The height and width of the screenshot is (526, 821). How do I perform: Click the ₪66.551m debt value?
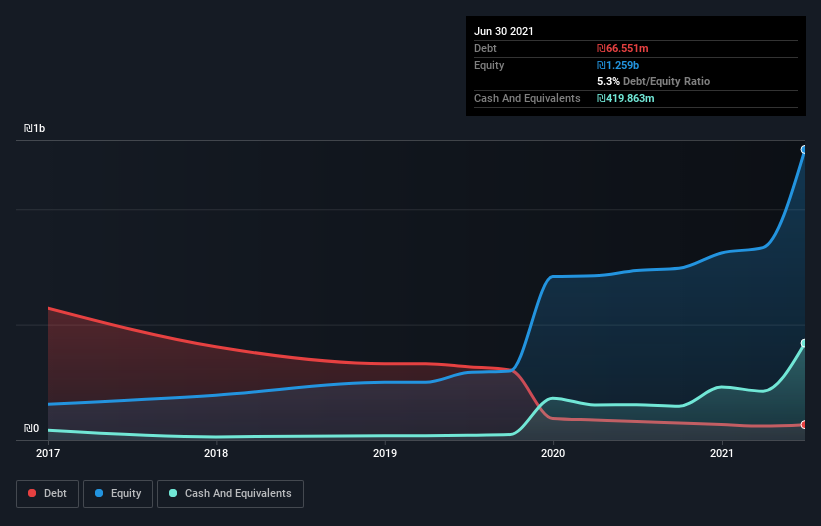[623, 48]
